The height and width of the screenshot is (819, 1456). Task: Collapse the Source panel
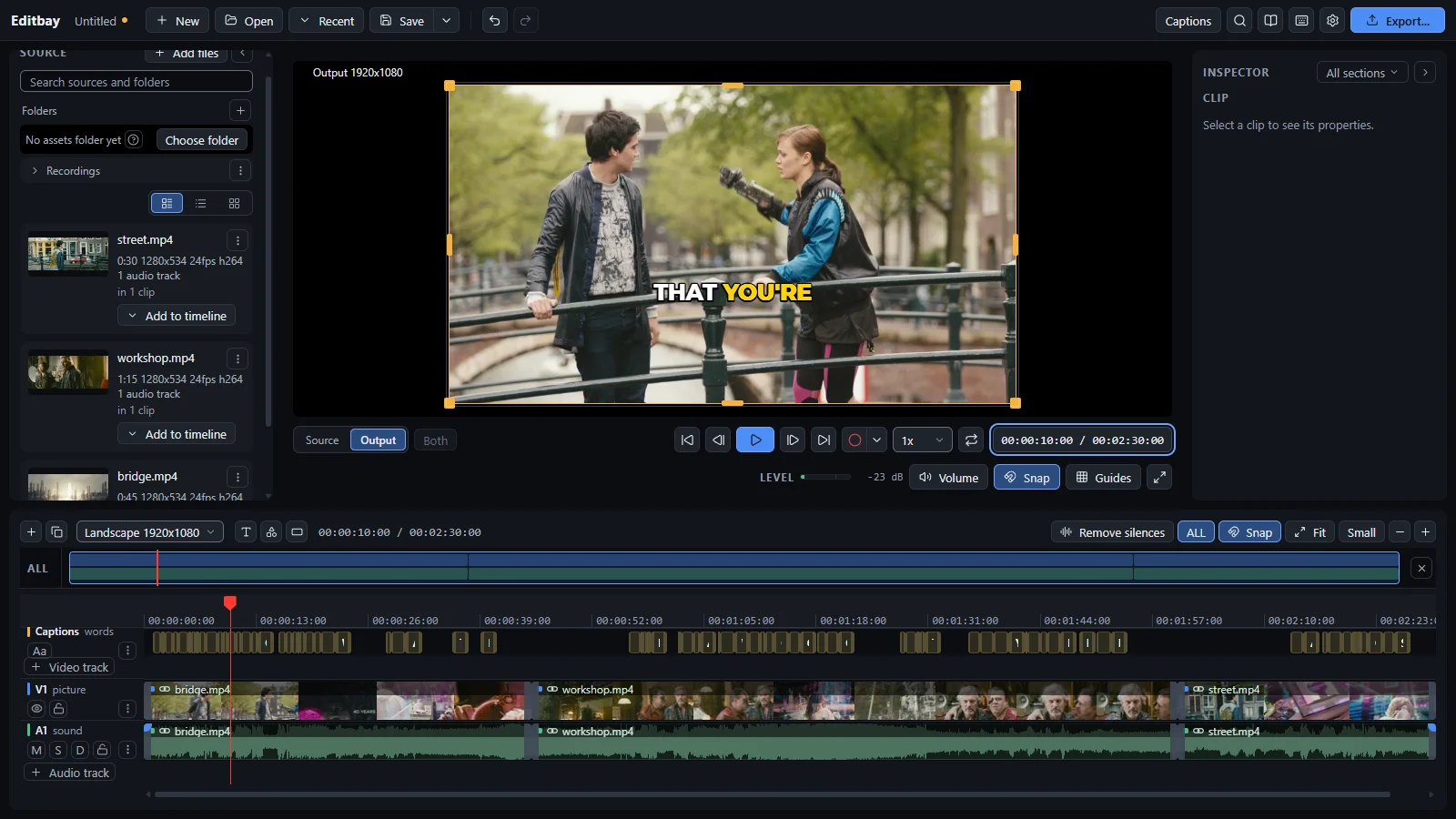click(x=242, y=53)
